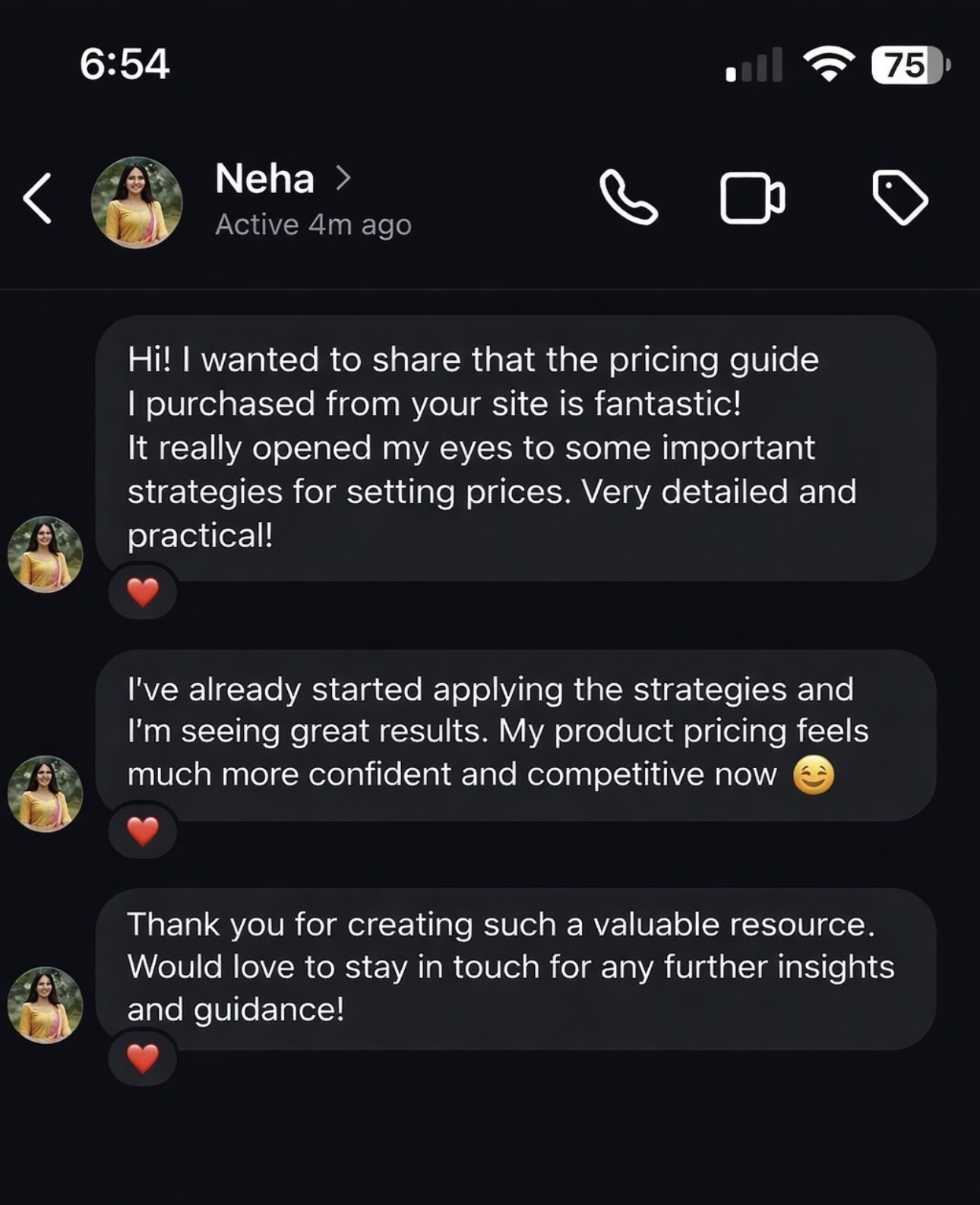
Task: Tap heart reaction under pricing guide message
Action: [143, 592]
